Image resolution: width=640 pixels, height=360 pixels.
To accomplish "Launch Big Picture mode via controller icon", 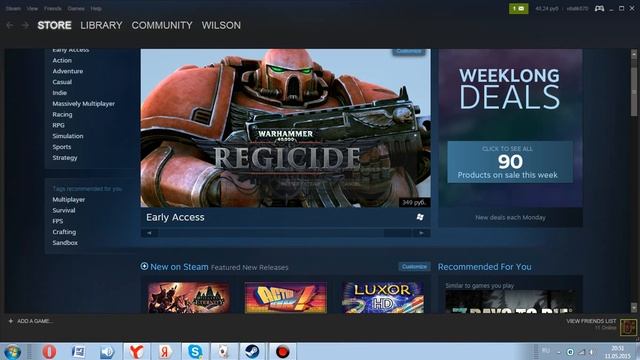I will 599,8.
